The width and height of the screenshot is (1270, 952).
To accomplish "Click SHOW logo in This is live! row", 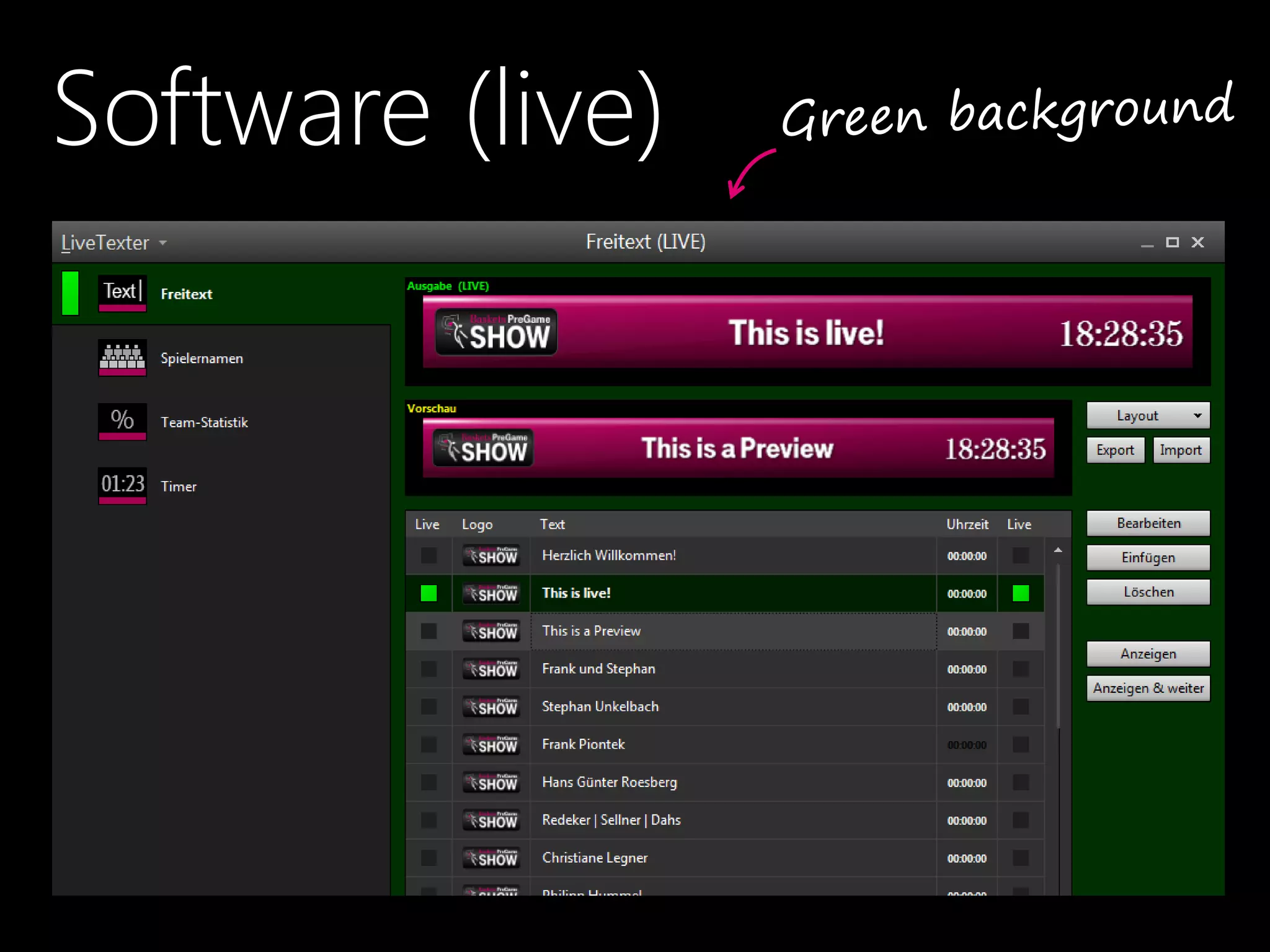I will (491, 593).
